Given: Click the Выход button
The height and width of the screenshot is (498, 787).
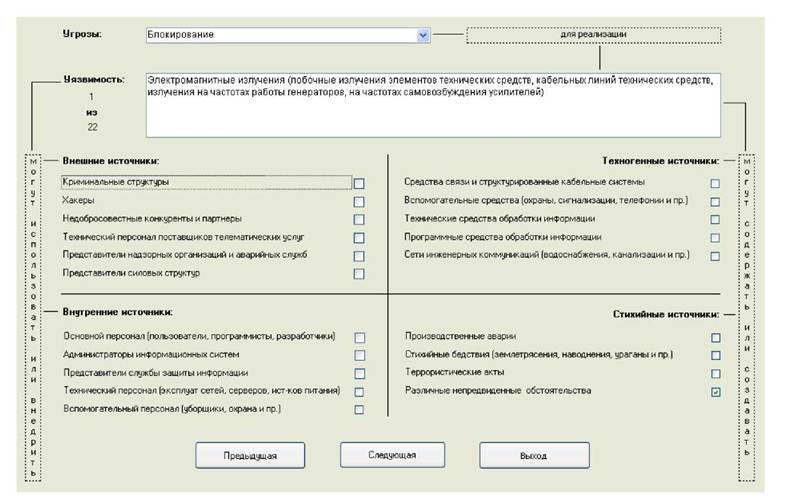Looking at the screenshot, I should pos(533,455).
